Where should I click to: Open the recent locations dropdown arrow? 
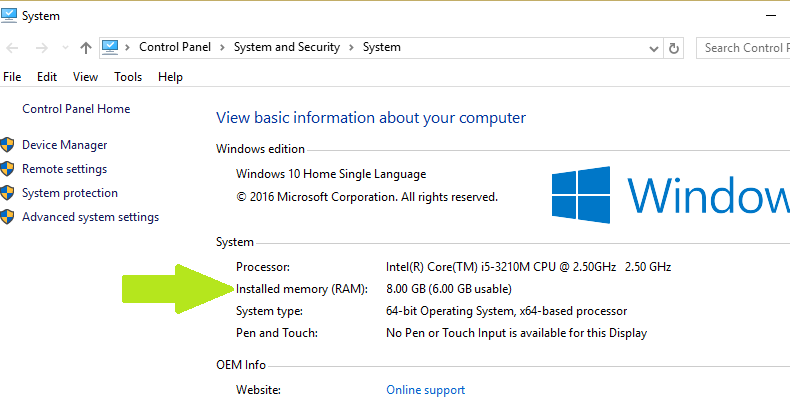[65, 48]
